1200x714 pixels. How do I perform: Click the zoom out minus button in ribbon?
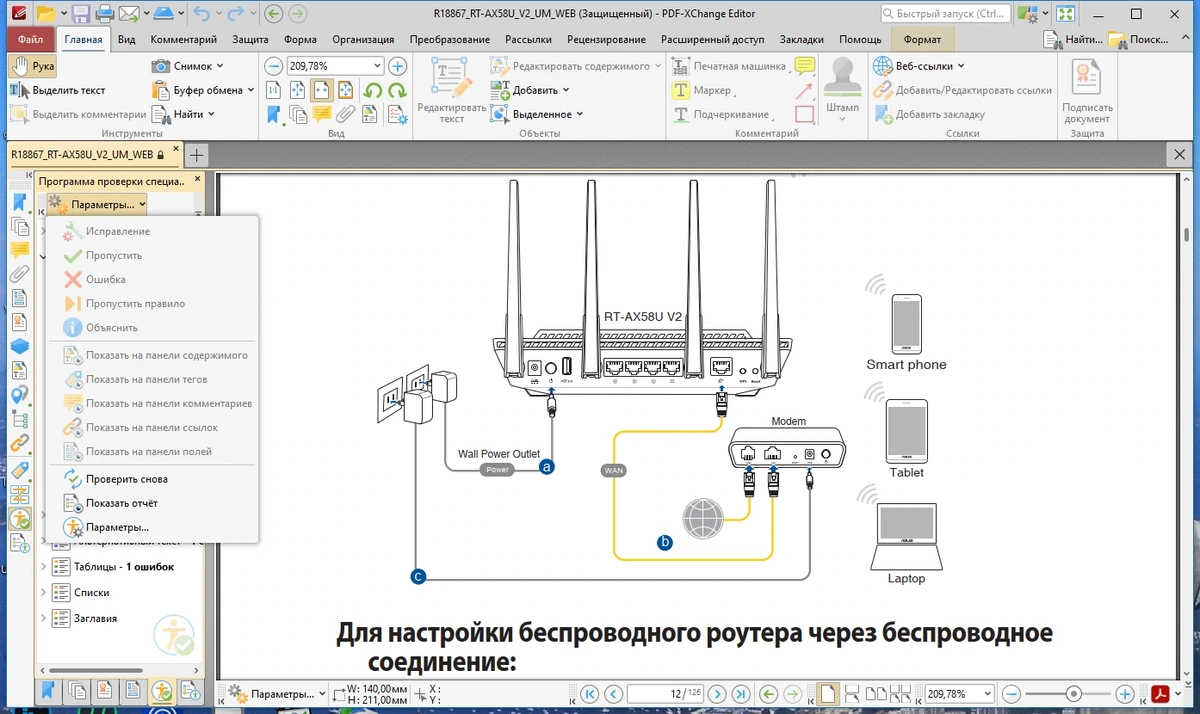point(274,66)
